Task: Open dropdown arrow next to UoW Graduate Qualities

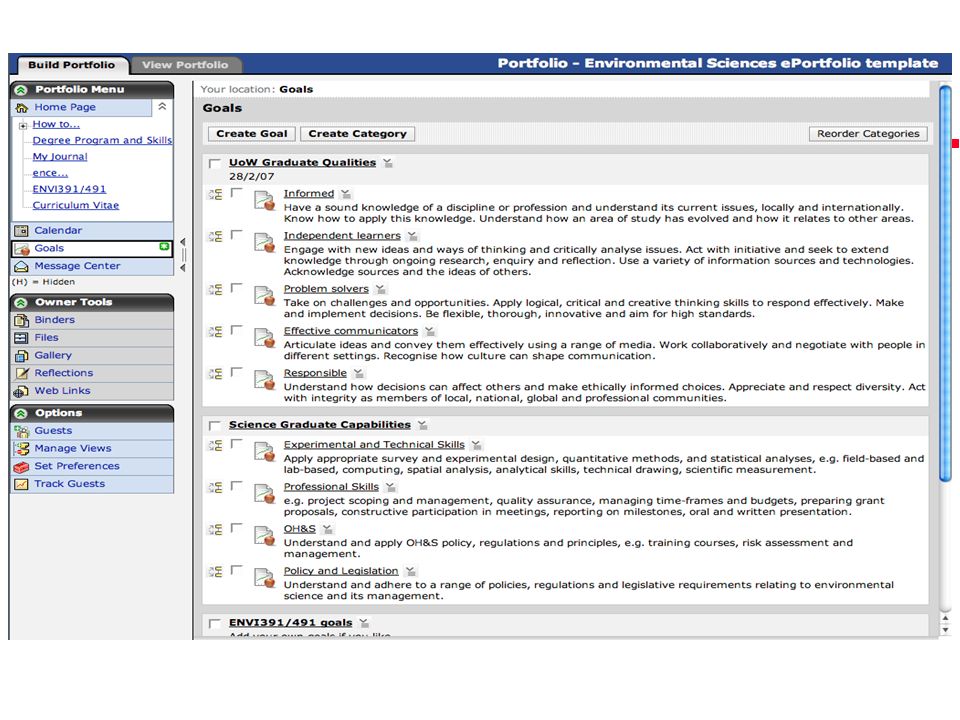Action: [388, 163]
